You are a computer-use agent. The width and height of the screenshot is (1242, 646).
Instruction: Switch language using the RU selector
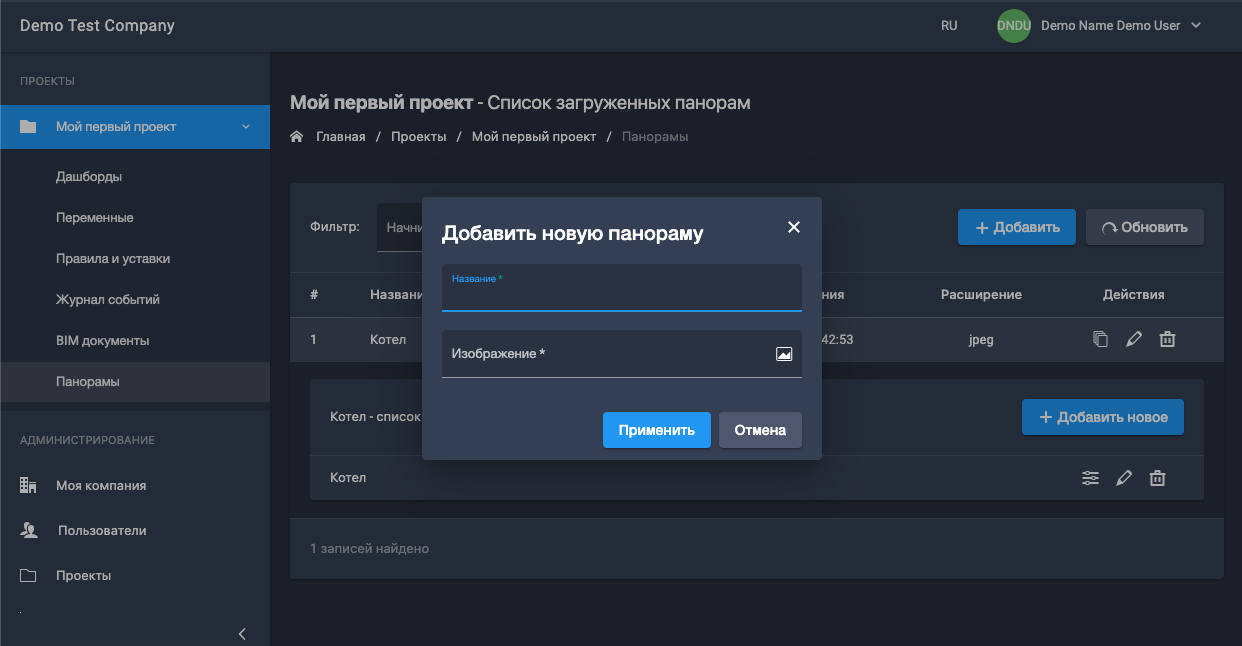tap(949, 26)
